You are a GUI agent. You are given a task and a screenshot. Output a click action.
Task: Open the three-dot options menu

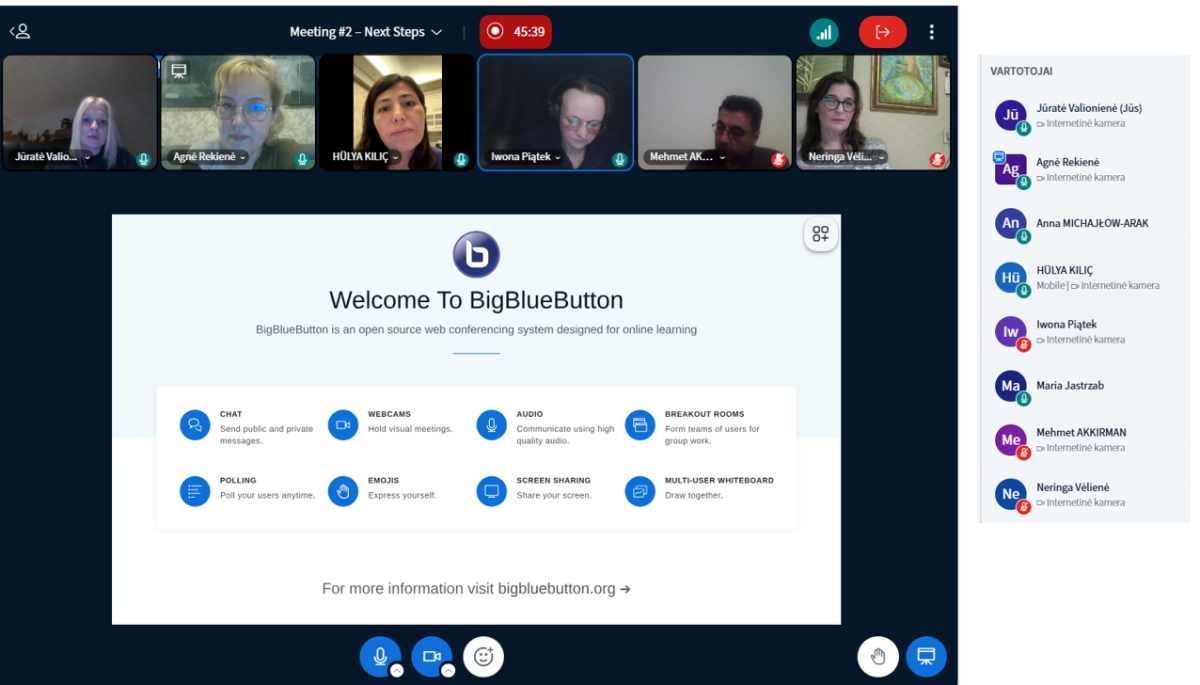point(931,32)
